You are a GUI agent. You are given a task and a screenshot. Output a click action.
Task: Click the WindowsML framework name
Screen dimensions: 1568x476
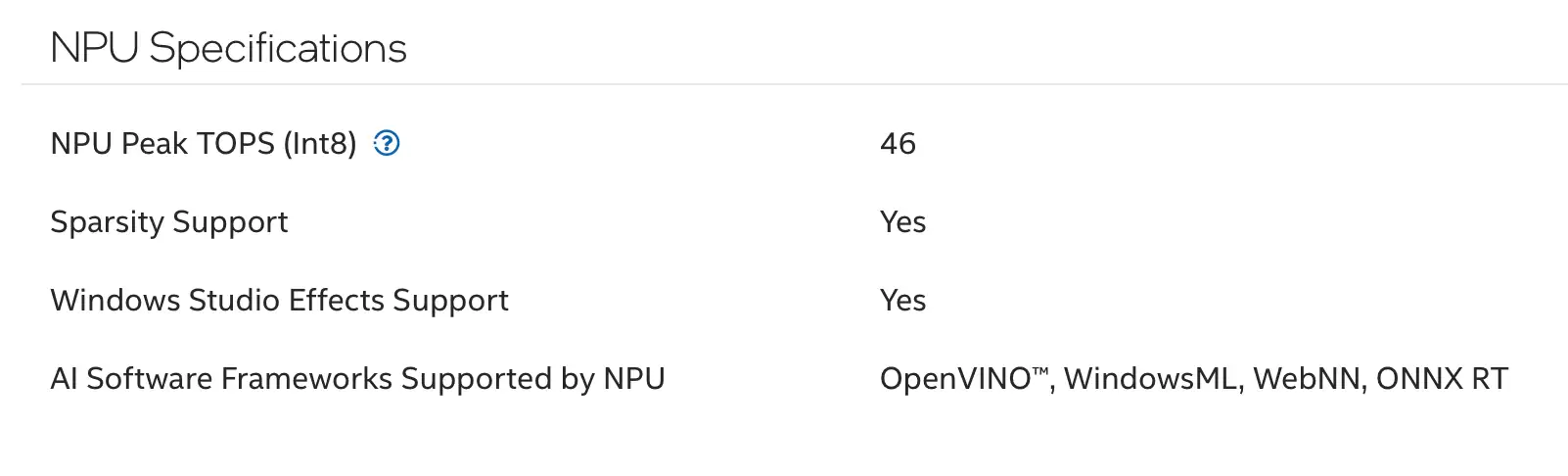click(x=1150, y=379)
